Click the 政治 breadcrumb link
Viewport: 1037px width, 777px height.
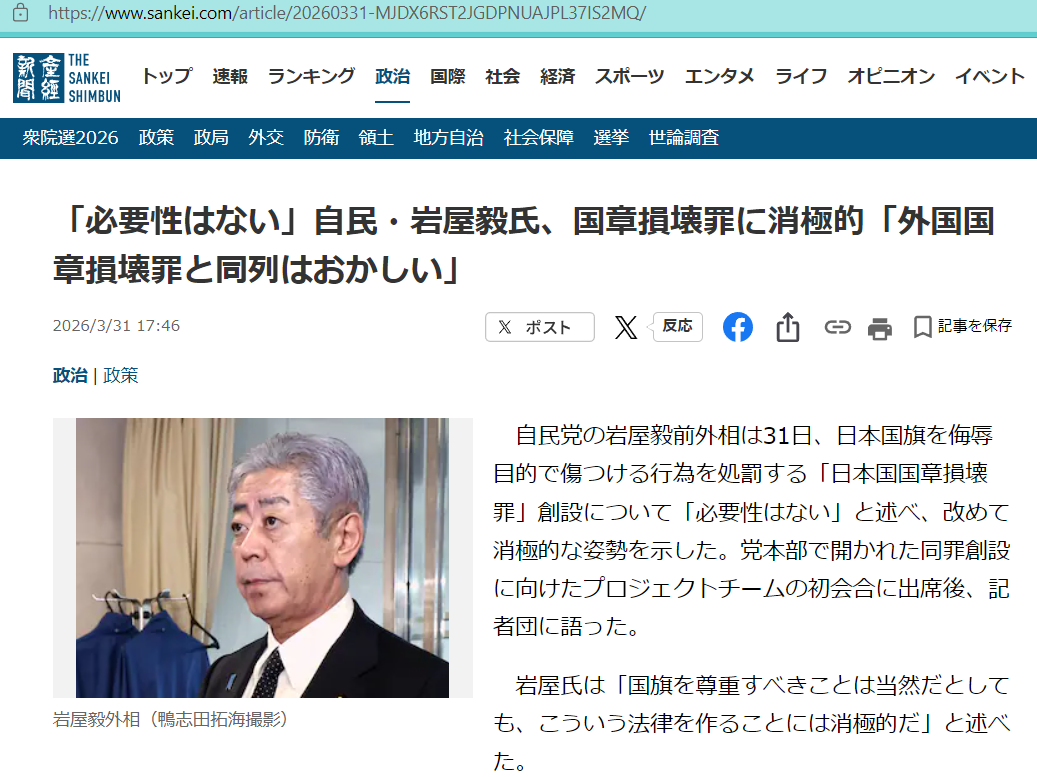tap(70, 376)
